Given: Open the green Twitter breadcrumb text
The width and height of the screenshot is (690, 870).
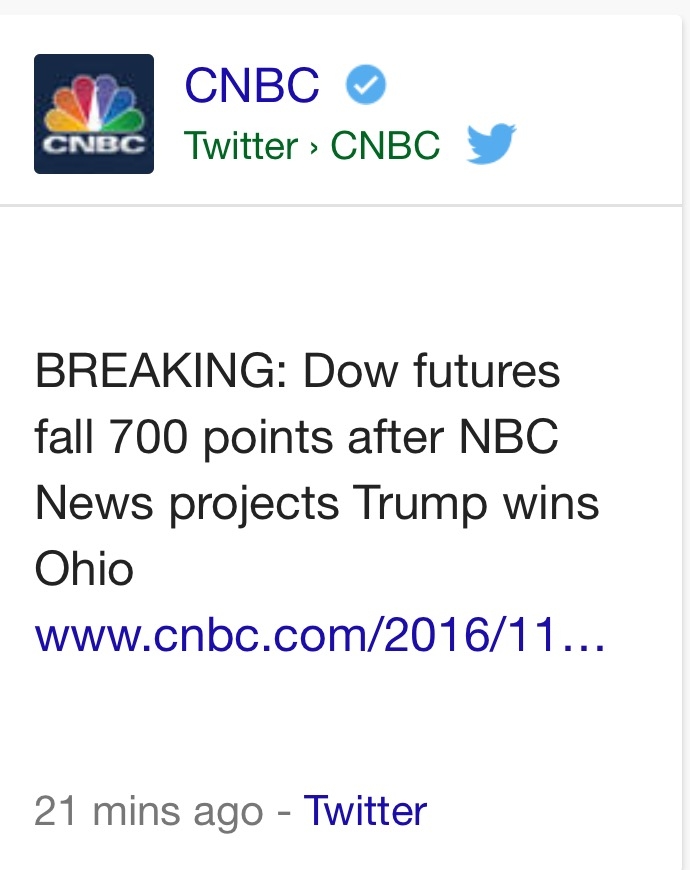Looking at the screenshot, I should (241, 145).
